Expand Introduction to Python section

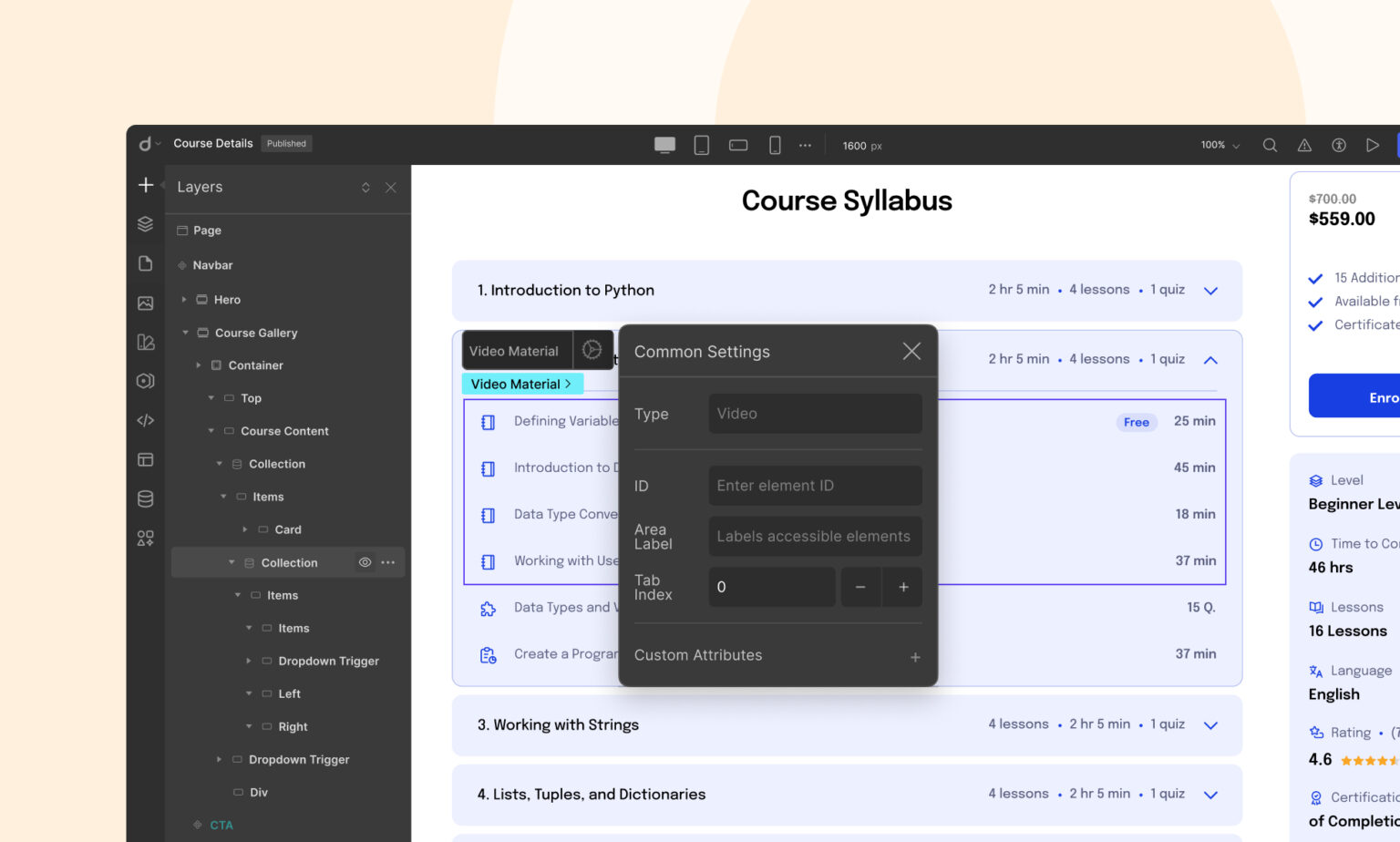1210,291
